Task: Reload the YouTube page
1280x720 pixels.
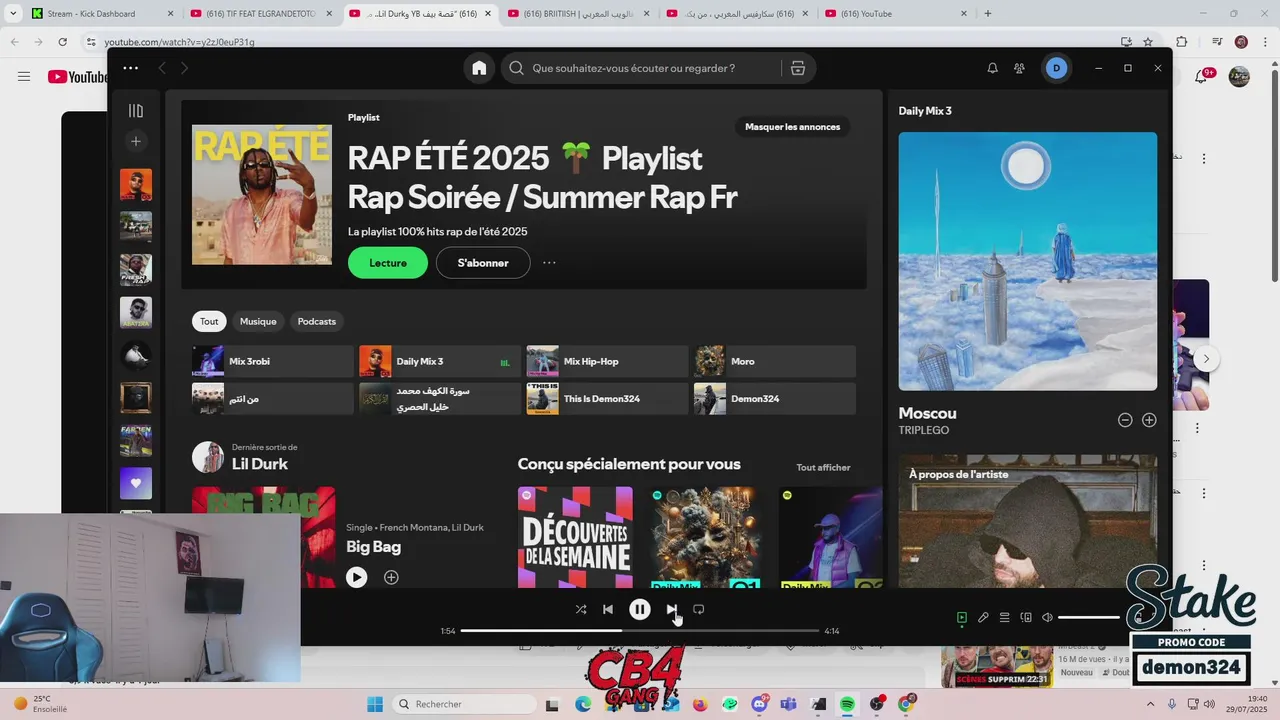Action: pyautogui.click(x=62, y=42)
